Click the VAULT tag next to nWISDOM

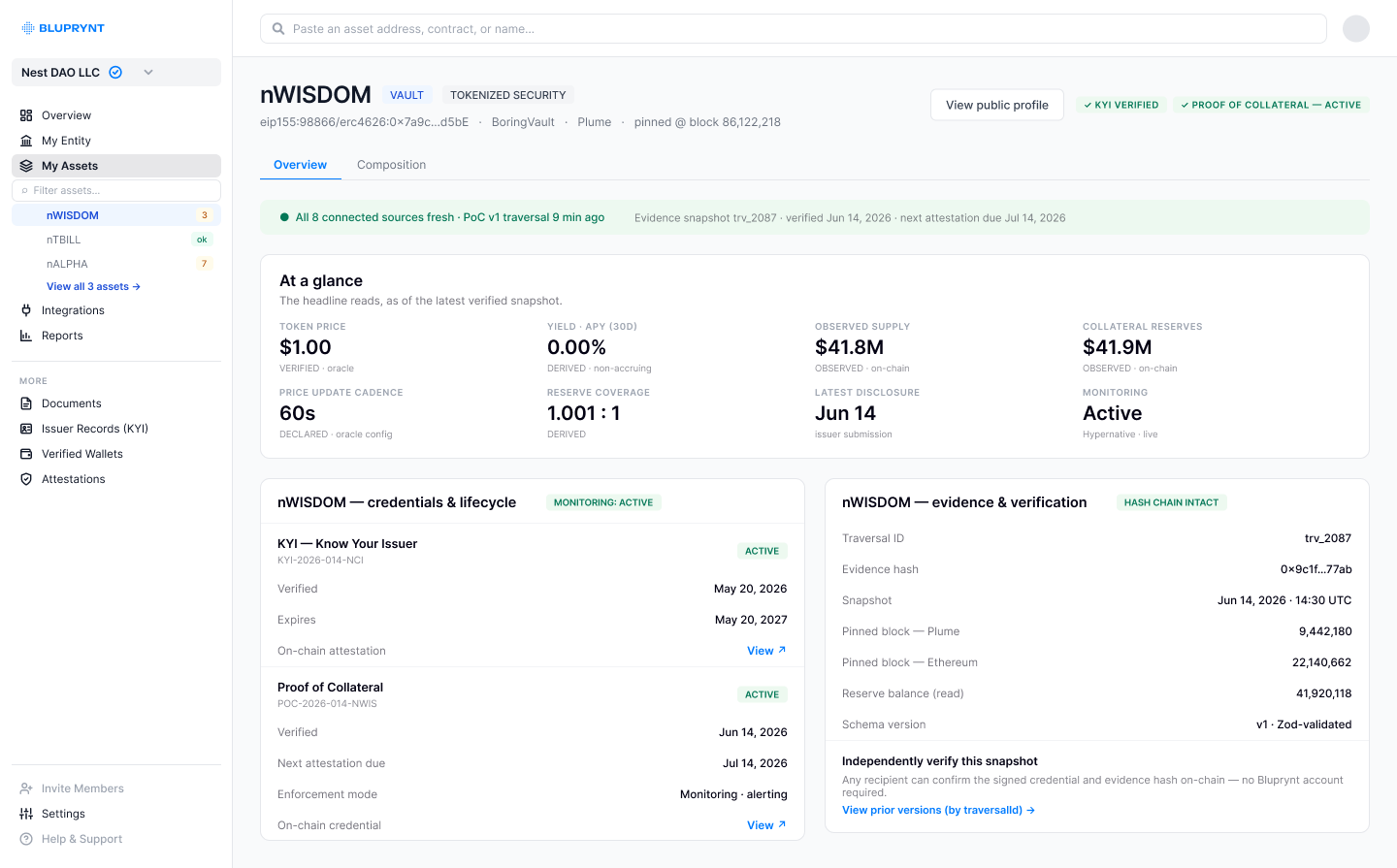(x=406, y=95)
